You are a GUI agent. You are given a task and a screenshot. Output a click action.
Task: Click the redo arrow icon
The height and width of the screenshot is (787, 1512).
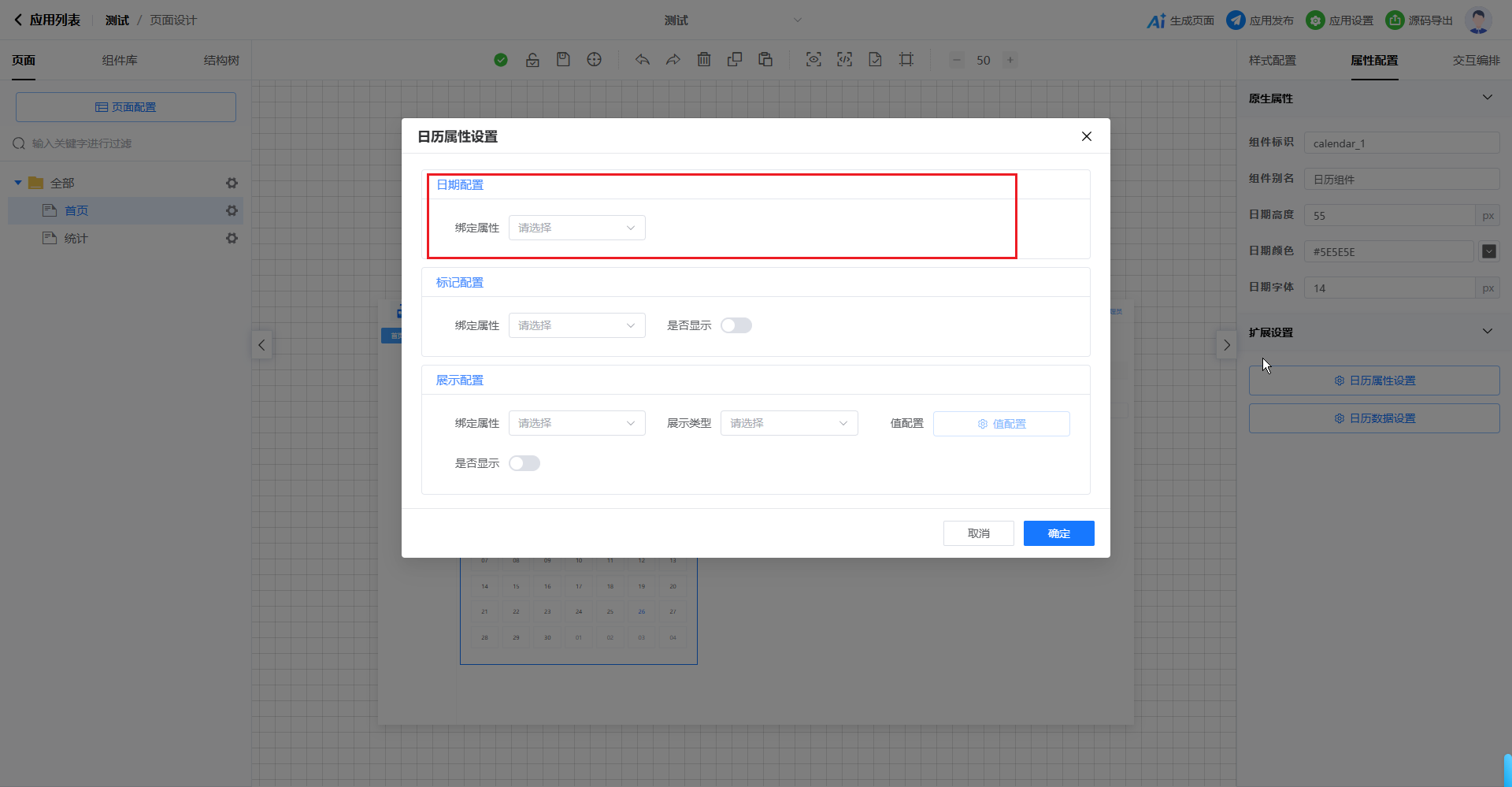tap(673, 60)
